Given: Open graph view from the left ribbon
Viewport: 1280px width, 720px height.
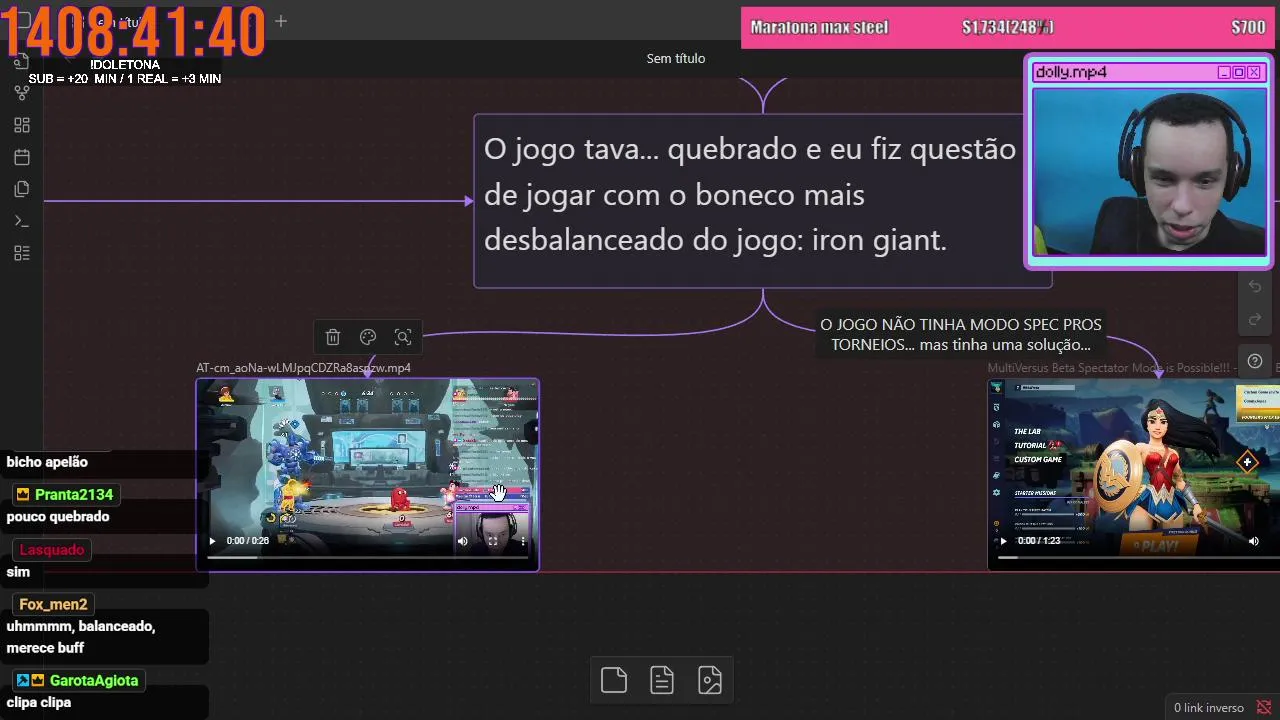Looking at the screenshot, I should (x=22, y=93).
